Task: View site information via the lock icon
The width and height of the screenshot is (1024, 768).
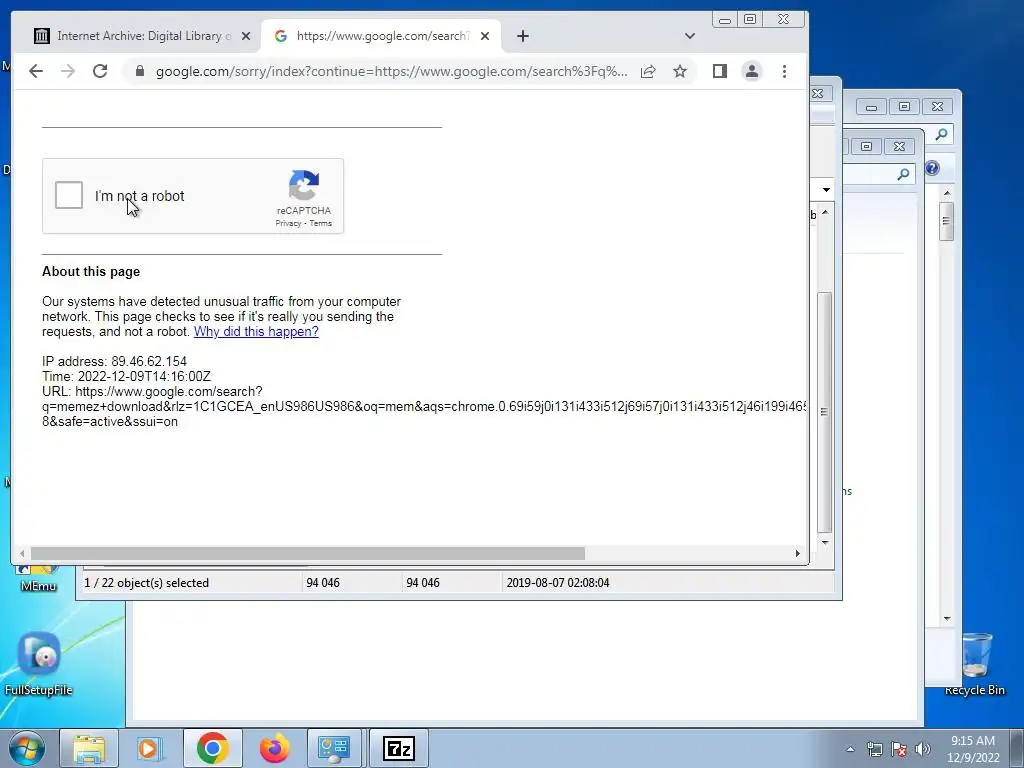Action: (x=139, y=71)
